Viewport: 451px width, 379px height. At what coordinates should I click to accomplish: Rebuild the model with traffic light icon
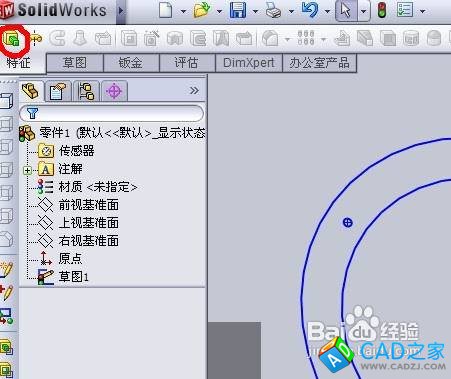tap(381, 10)
